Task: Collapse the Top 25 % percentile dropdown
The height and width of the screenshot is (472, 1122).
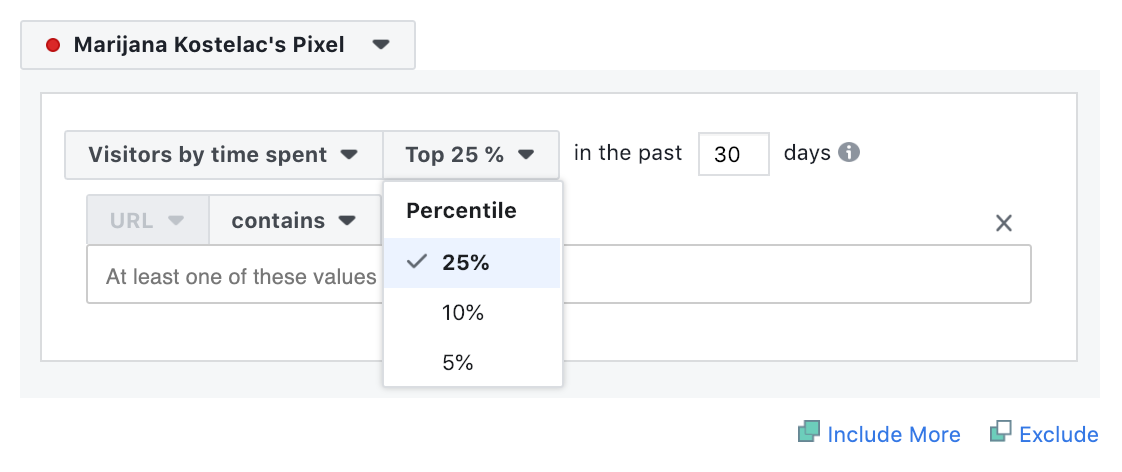Action: (x=470, y=155)
